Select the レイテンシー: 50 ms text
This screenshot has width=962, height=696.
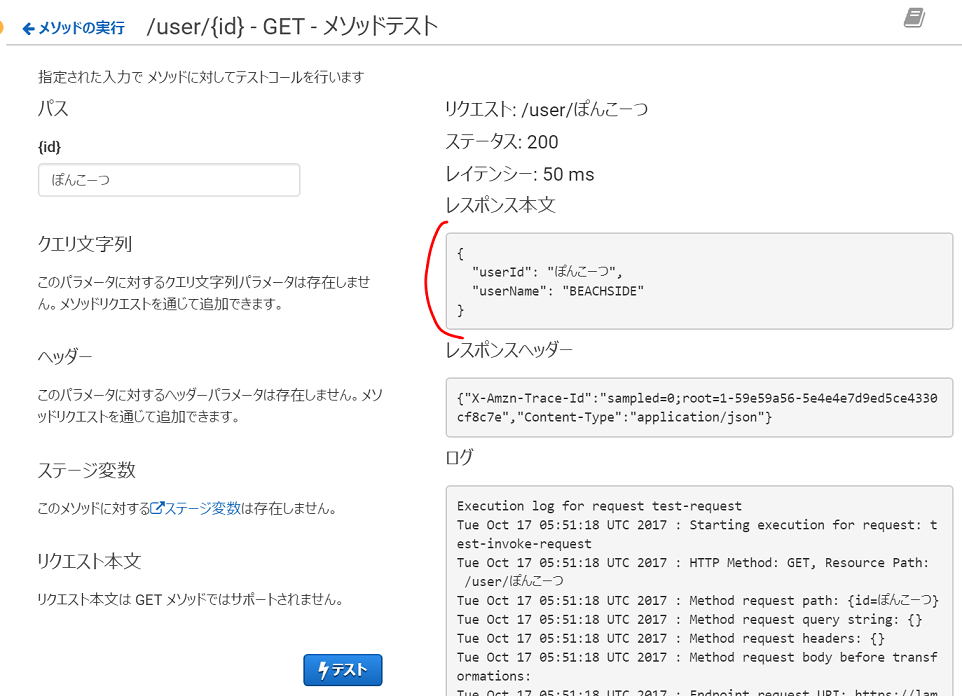[520, 174]
